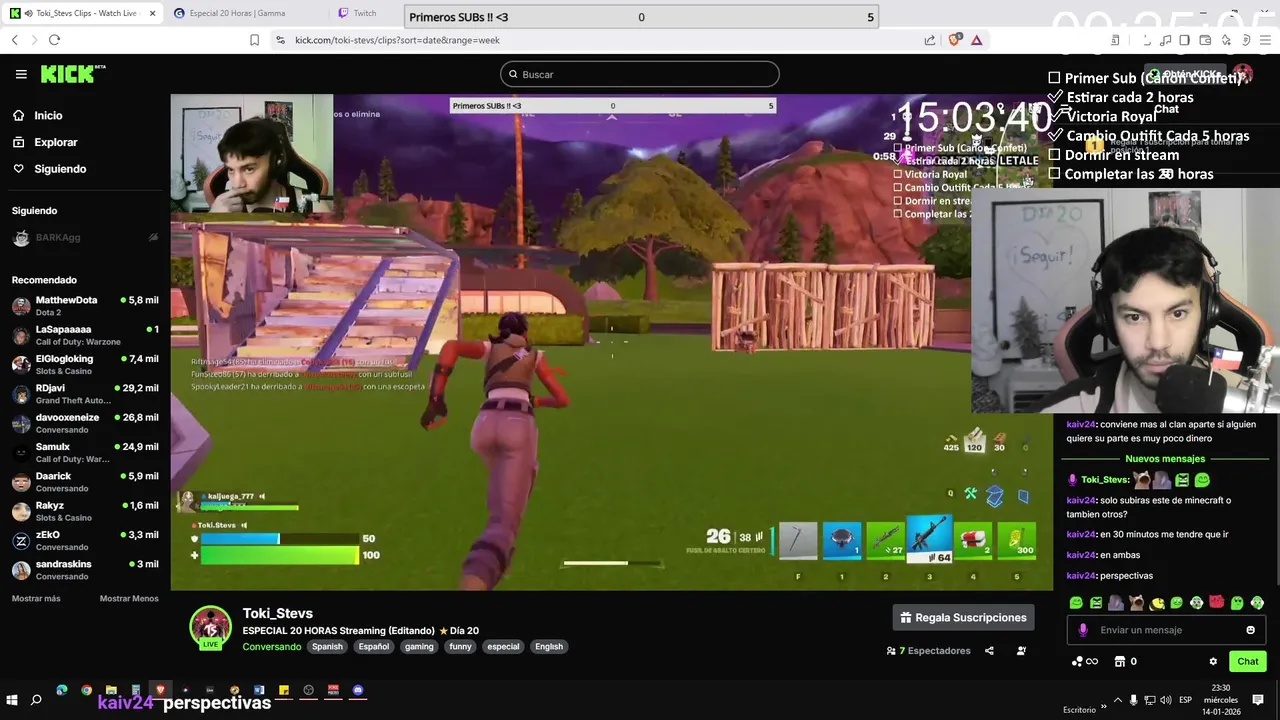Open Windows taskbar search
1280x720 pixels.
37,700
